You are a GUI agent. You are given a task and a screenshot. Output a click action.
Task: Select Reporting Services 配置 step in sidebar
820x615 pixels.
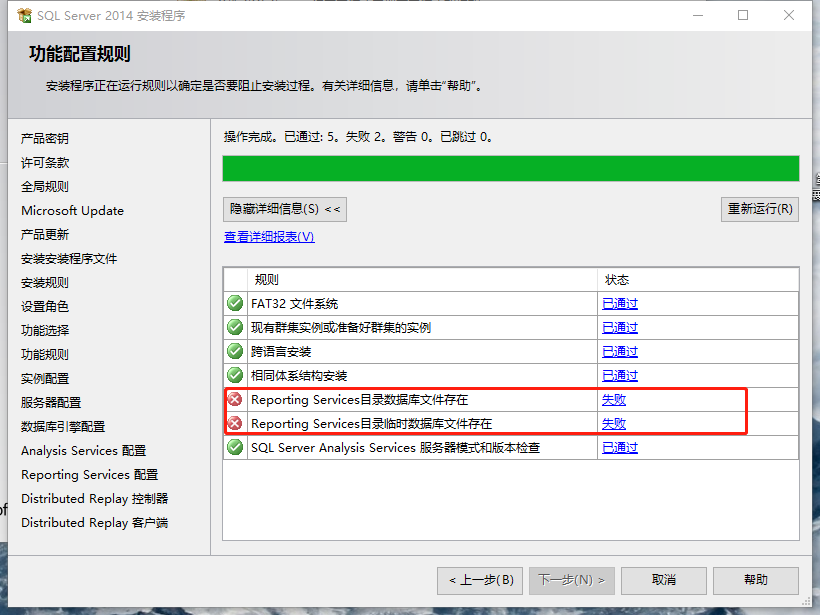coord(89,475)
